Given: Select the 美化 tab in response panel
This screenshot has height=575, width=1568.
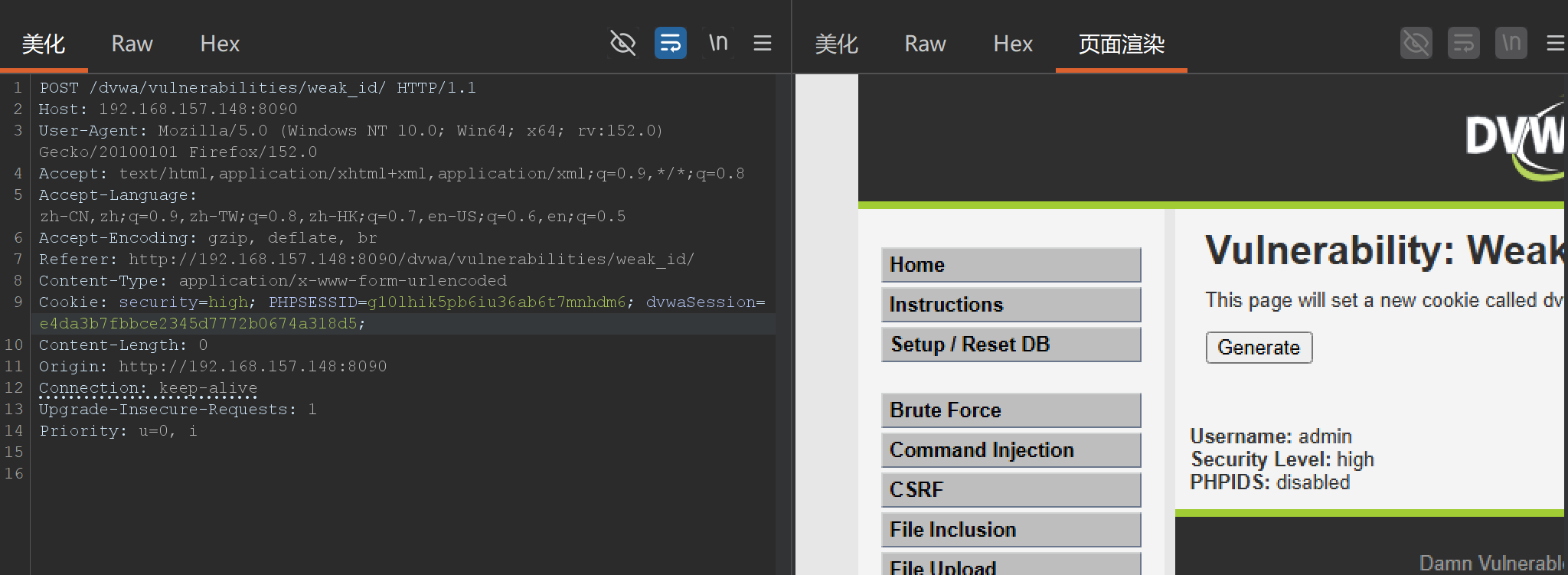Looking at the screenshot, I should click(836, 44).
